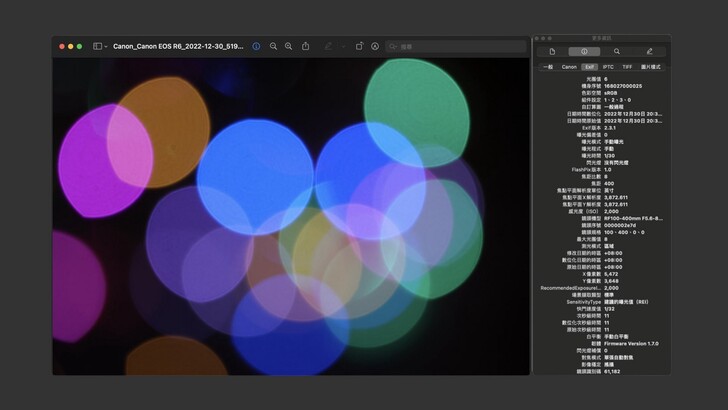Switch to the Canon metadata tab
Screen dimensions: 728x410
pos(569,67)
